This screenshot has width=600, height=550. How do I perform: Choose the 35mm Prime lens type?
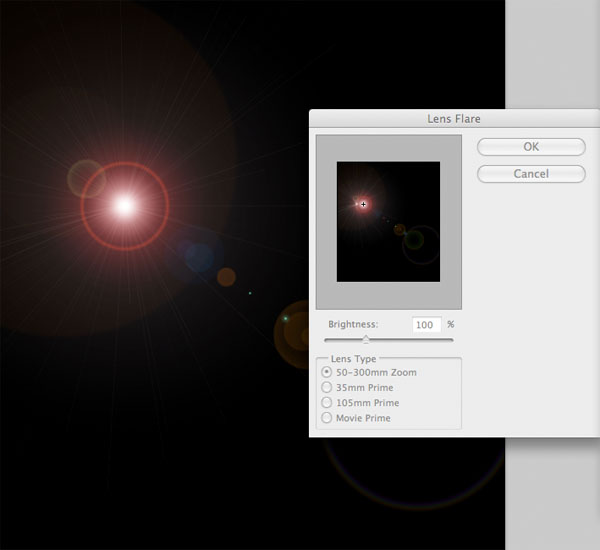(x=326, y=387)
